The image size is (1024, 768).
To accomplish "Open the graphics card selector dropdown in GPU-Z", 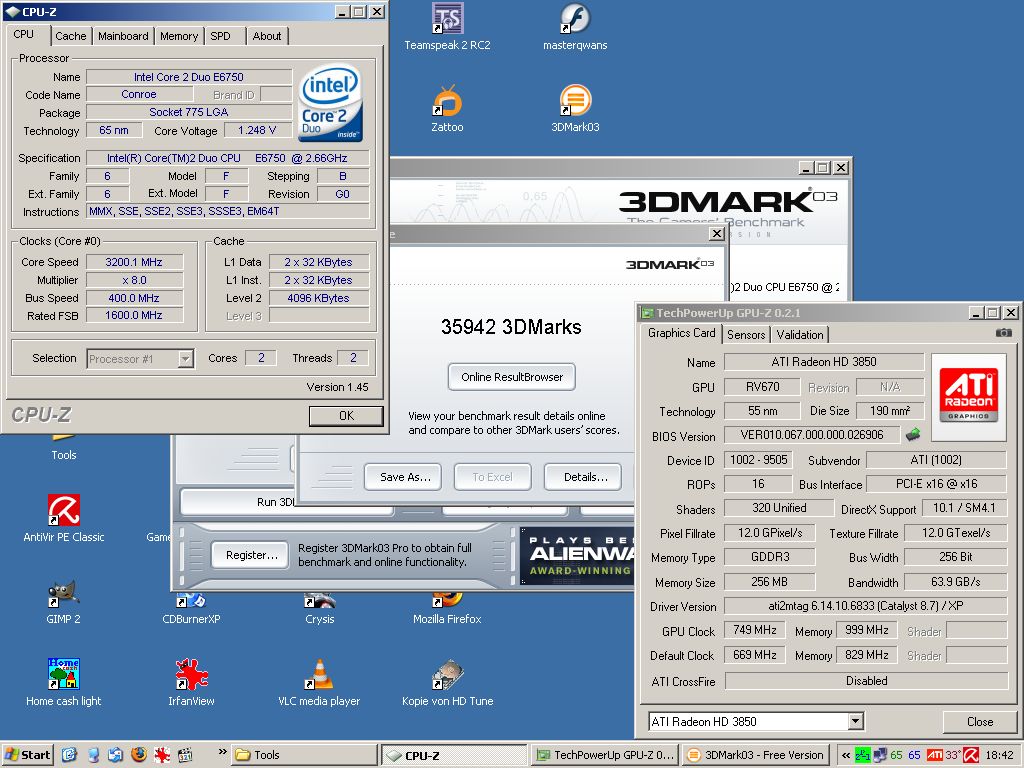I will (856, 722).
